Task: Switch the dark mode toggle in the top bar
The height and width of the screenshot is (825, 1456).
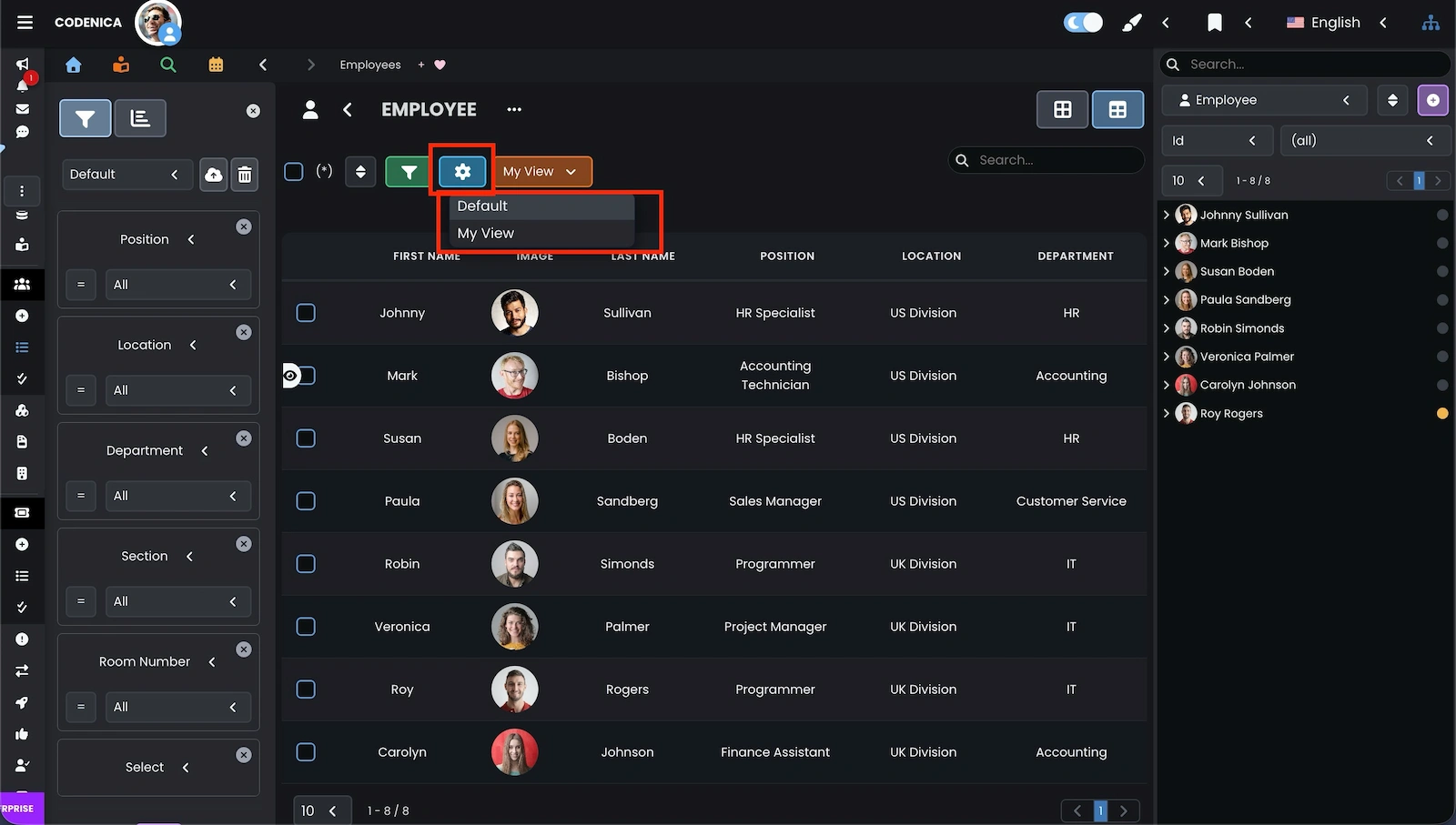Action: pyautogui.click(x=1082, y=22)
